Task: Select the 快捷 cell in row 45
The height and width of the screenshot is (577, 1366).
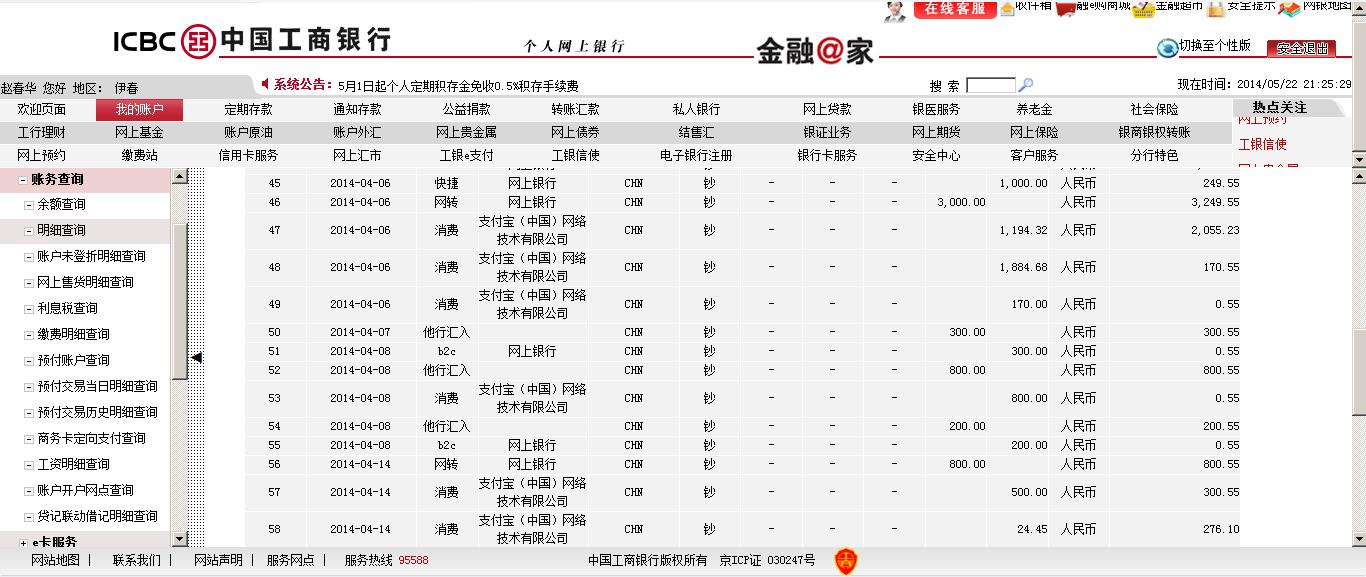Action: (x=446, y=183)
